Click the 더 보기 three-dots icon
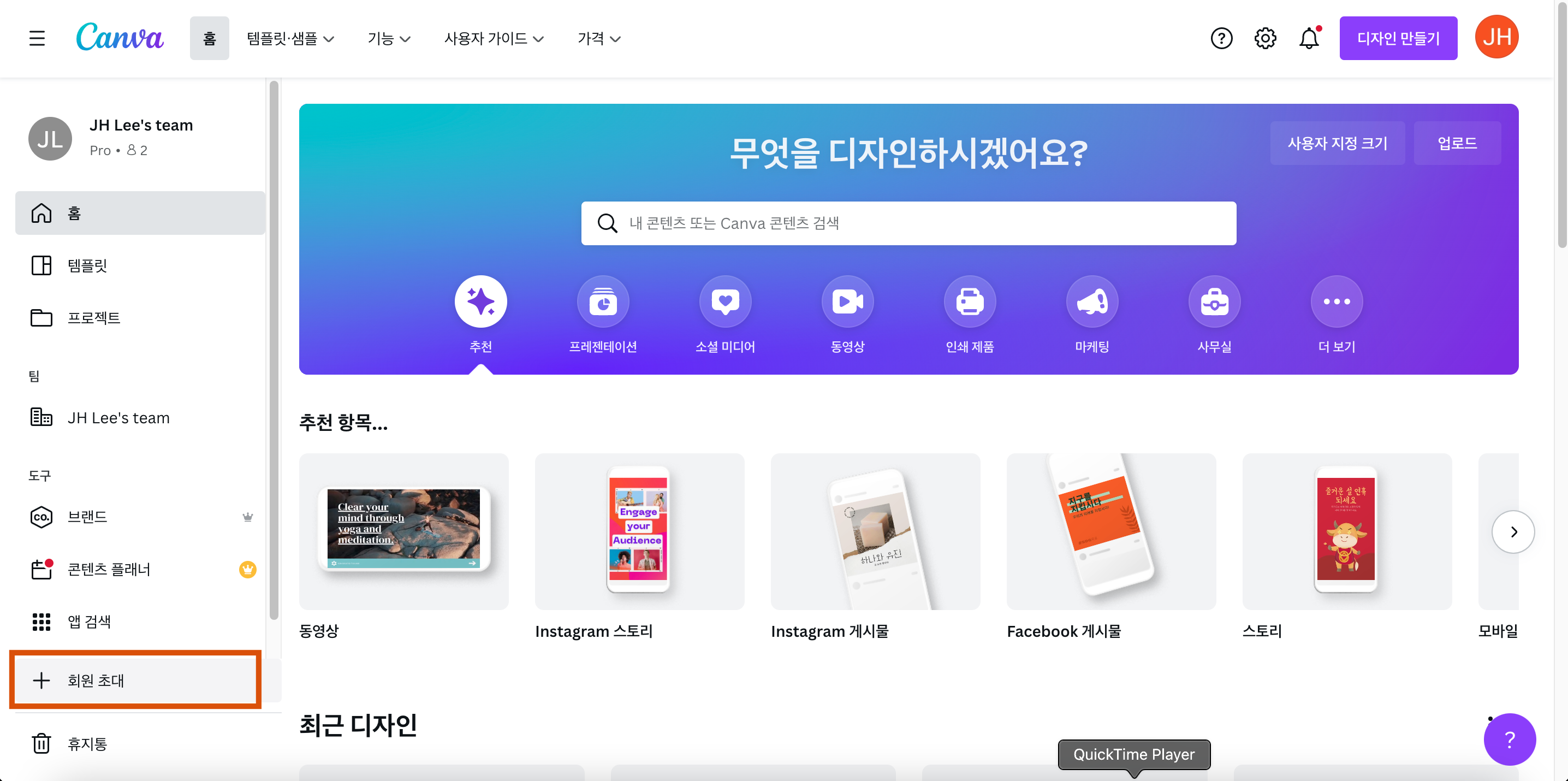 (x=1337, y=302)
